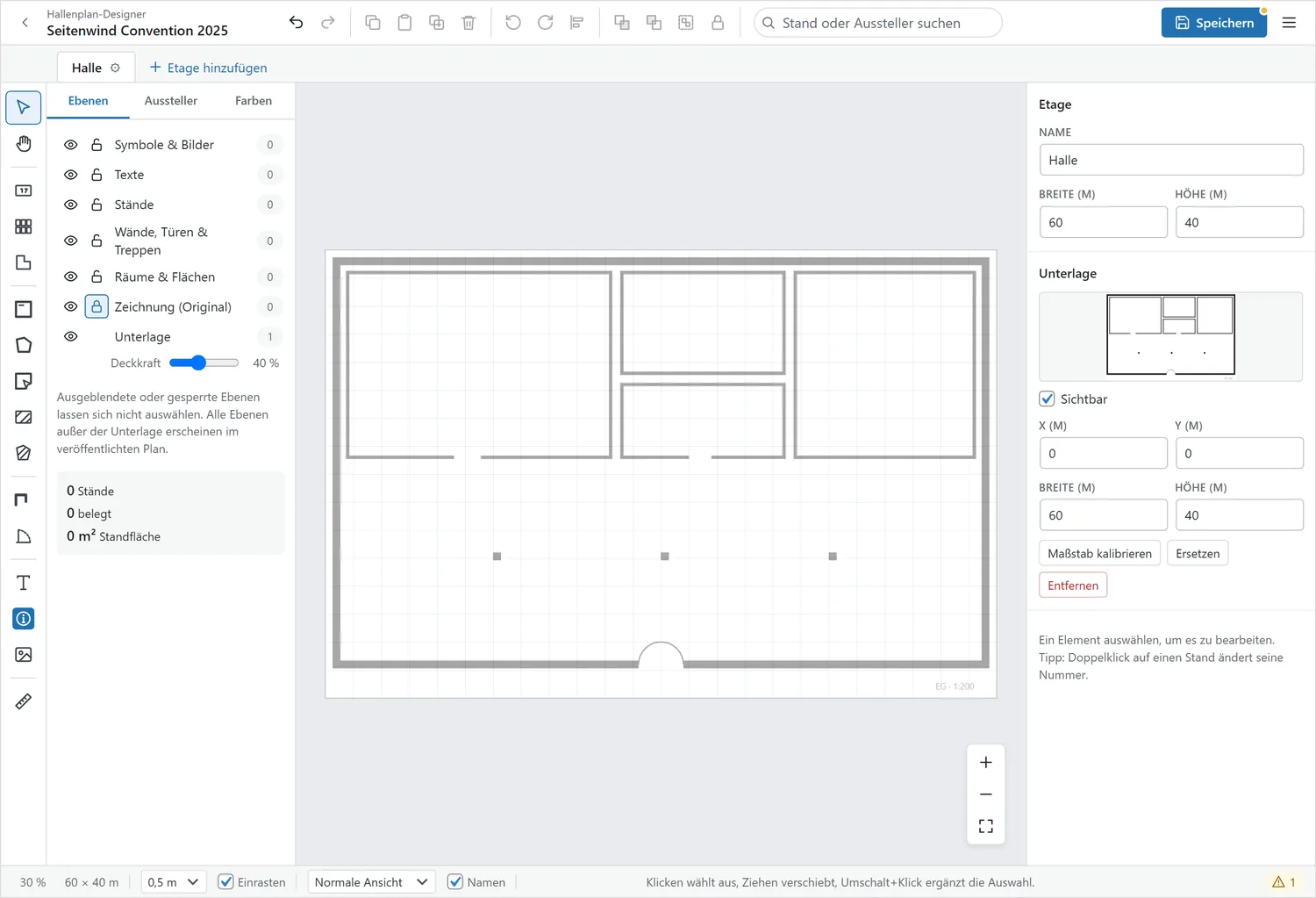Screen dimensions: 1316x898
Task: Click the duplicate icon in toolbar
Action: click(436, 23)
